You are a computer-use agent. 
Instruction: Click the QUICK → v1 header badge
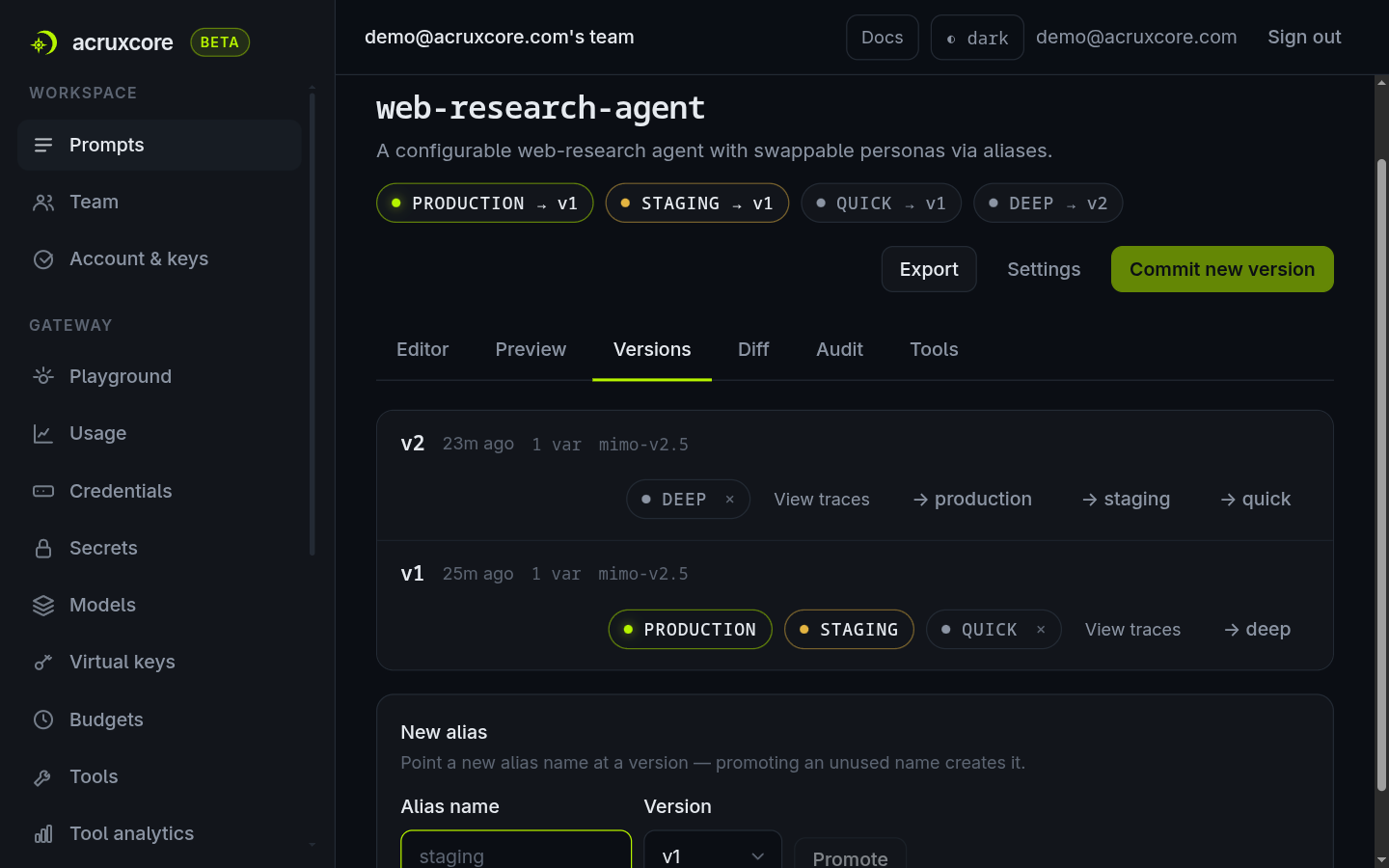882,203
